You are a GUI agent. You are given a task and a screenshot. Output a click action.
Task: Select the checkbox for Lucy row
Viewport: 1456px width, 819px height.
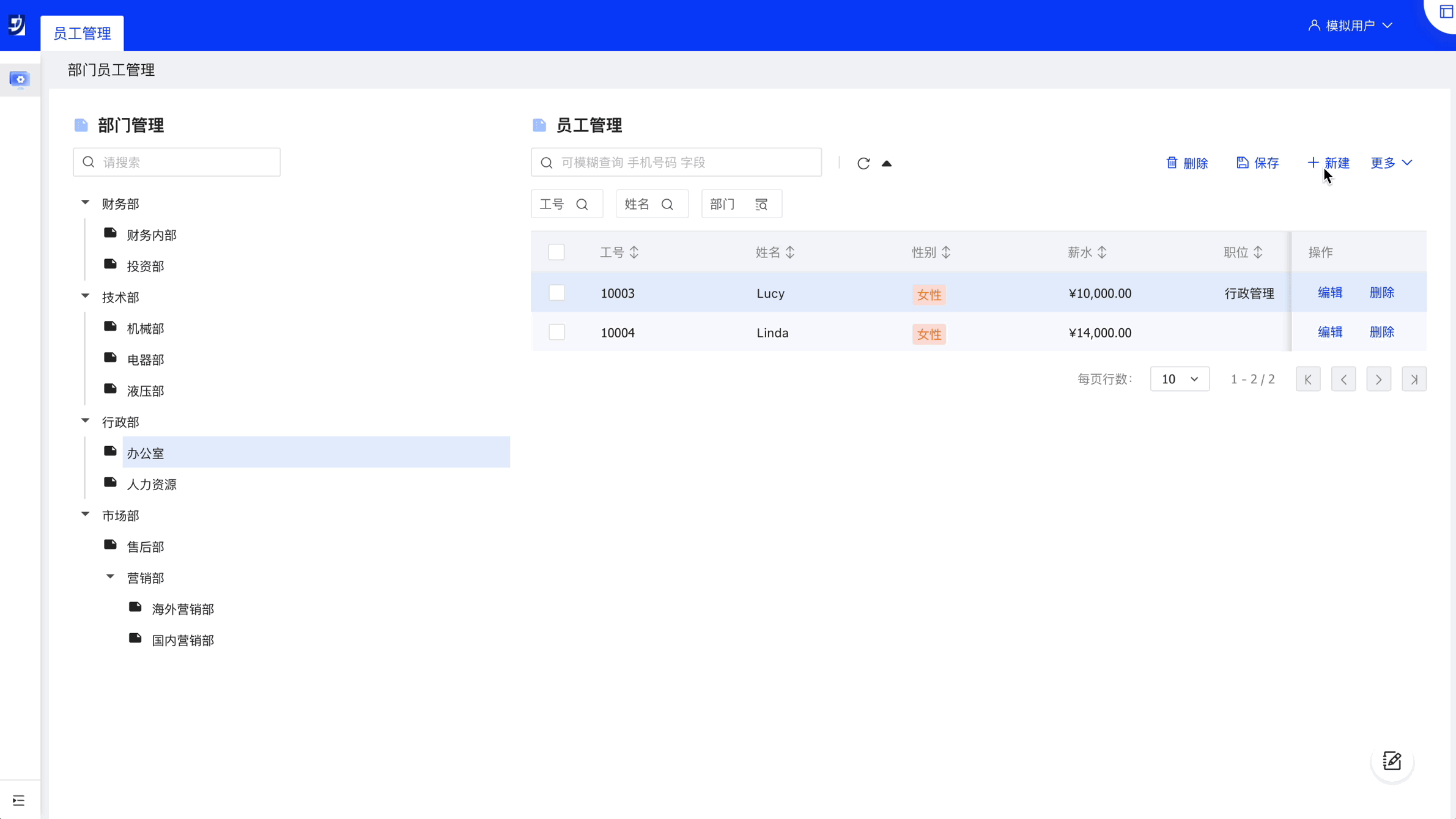[x=556, y=293]
